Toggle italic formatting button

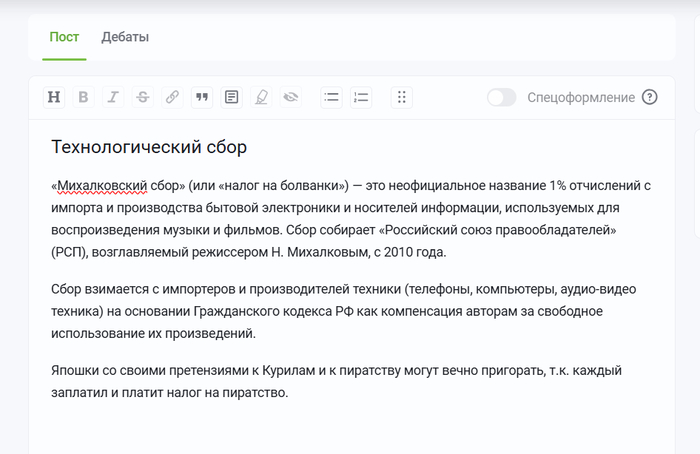point(113,97)
